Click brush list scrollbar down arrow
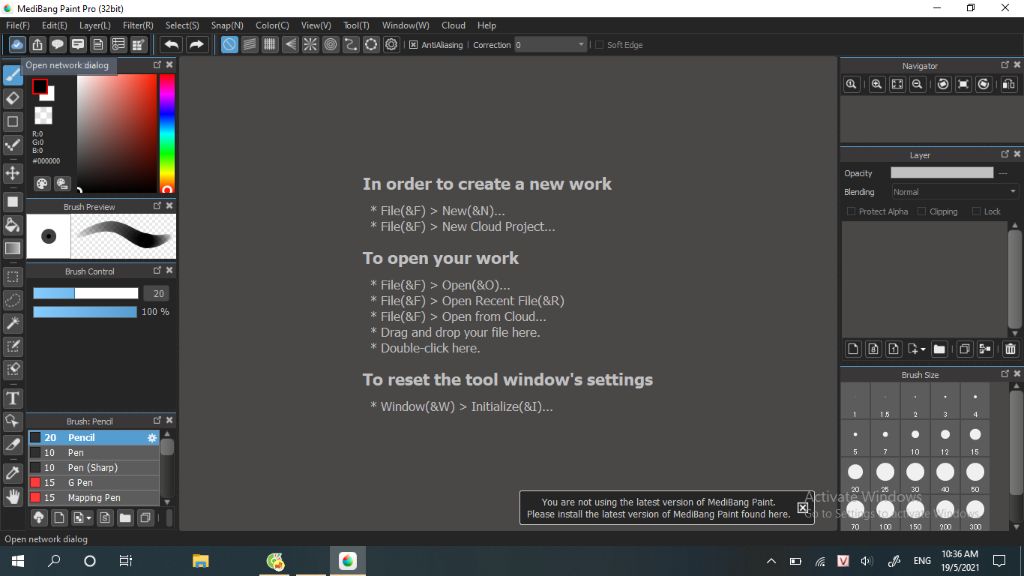The height and width of the screenshot is (576, 1024). 167,502
